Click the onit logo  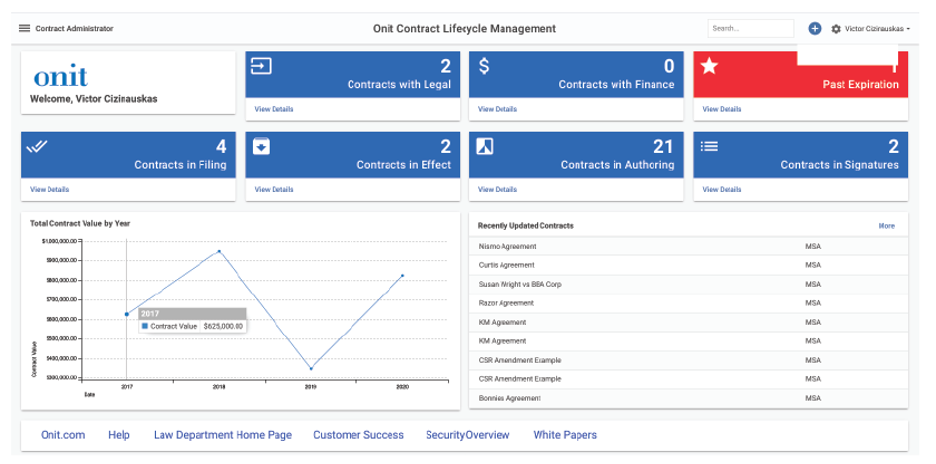pos(60,75)
